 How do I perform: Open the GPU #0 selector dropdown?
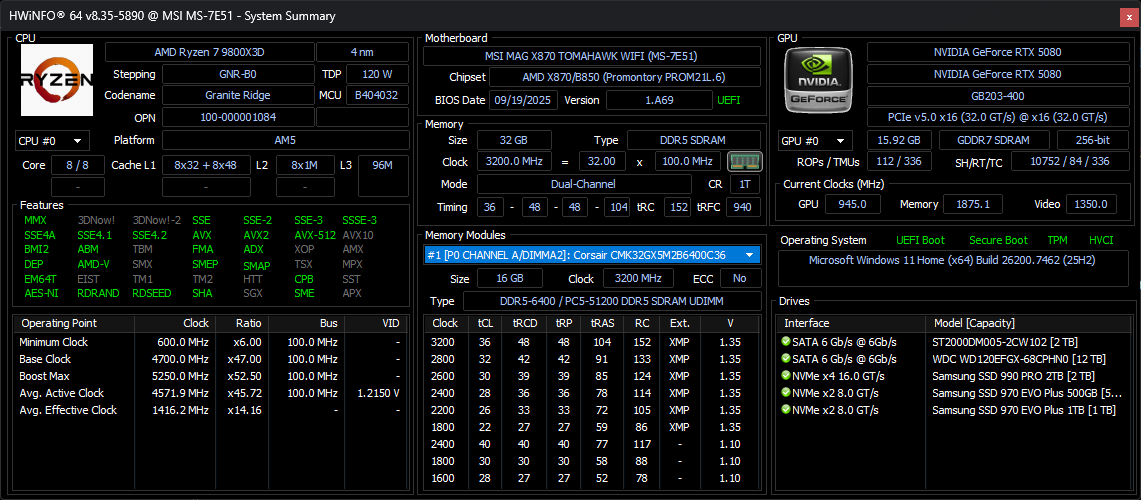click(815, 140)
